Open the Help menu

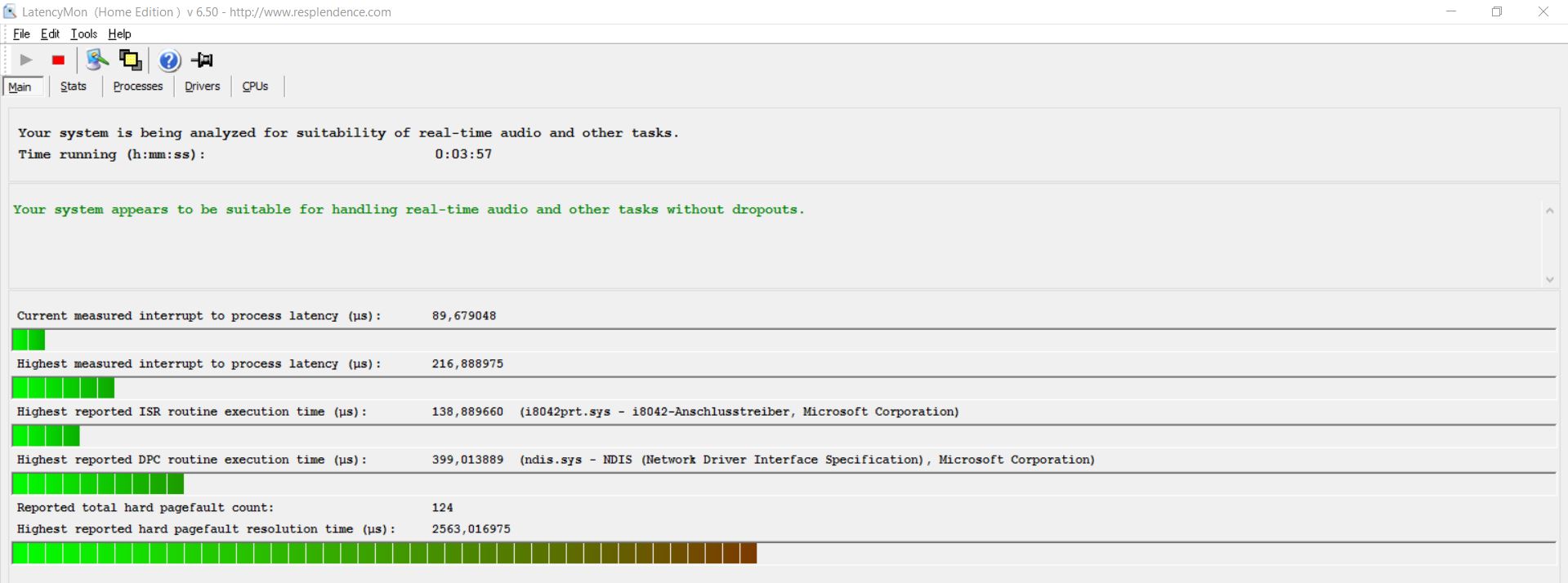pos(119,33)
